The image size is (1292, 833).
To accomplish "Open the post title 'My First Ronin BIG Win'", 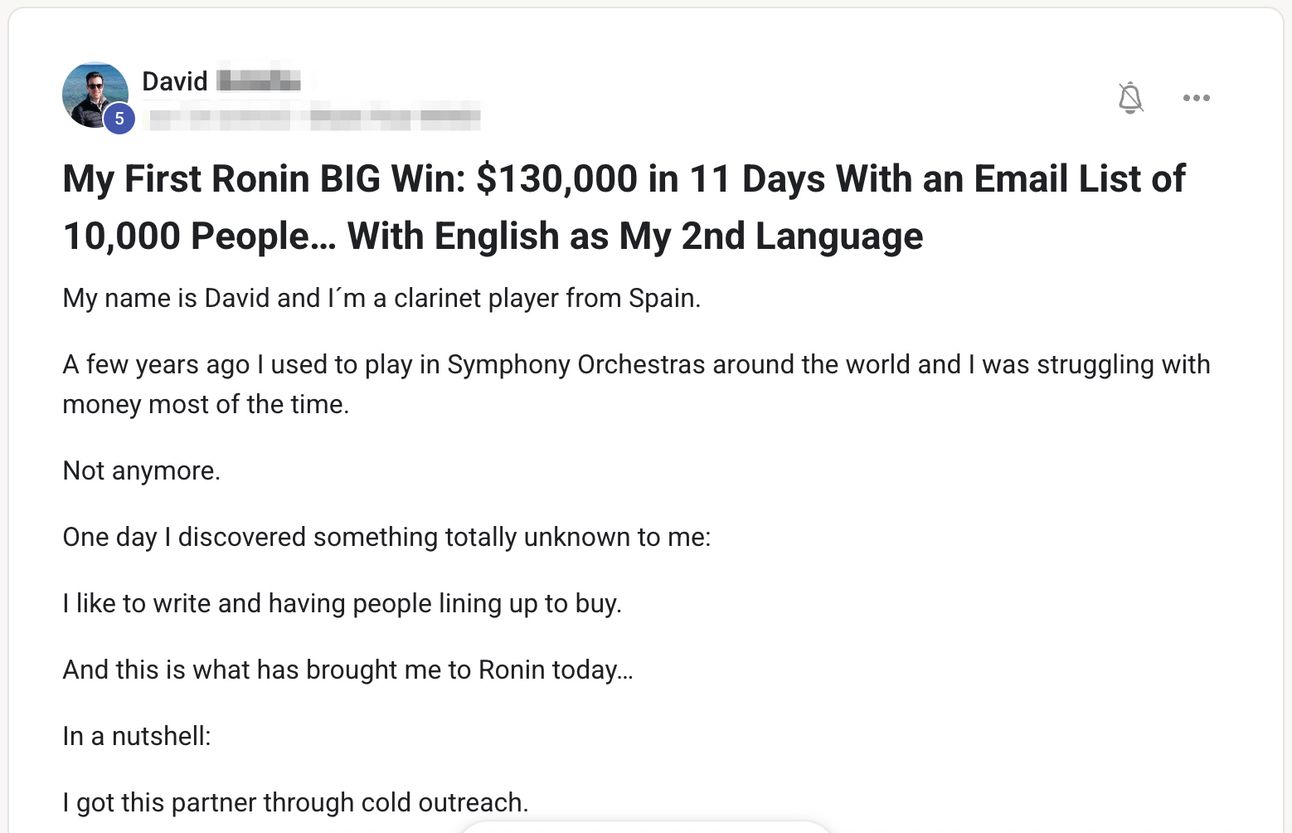I will (623, 207).
